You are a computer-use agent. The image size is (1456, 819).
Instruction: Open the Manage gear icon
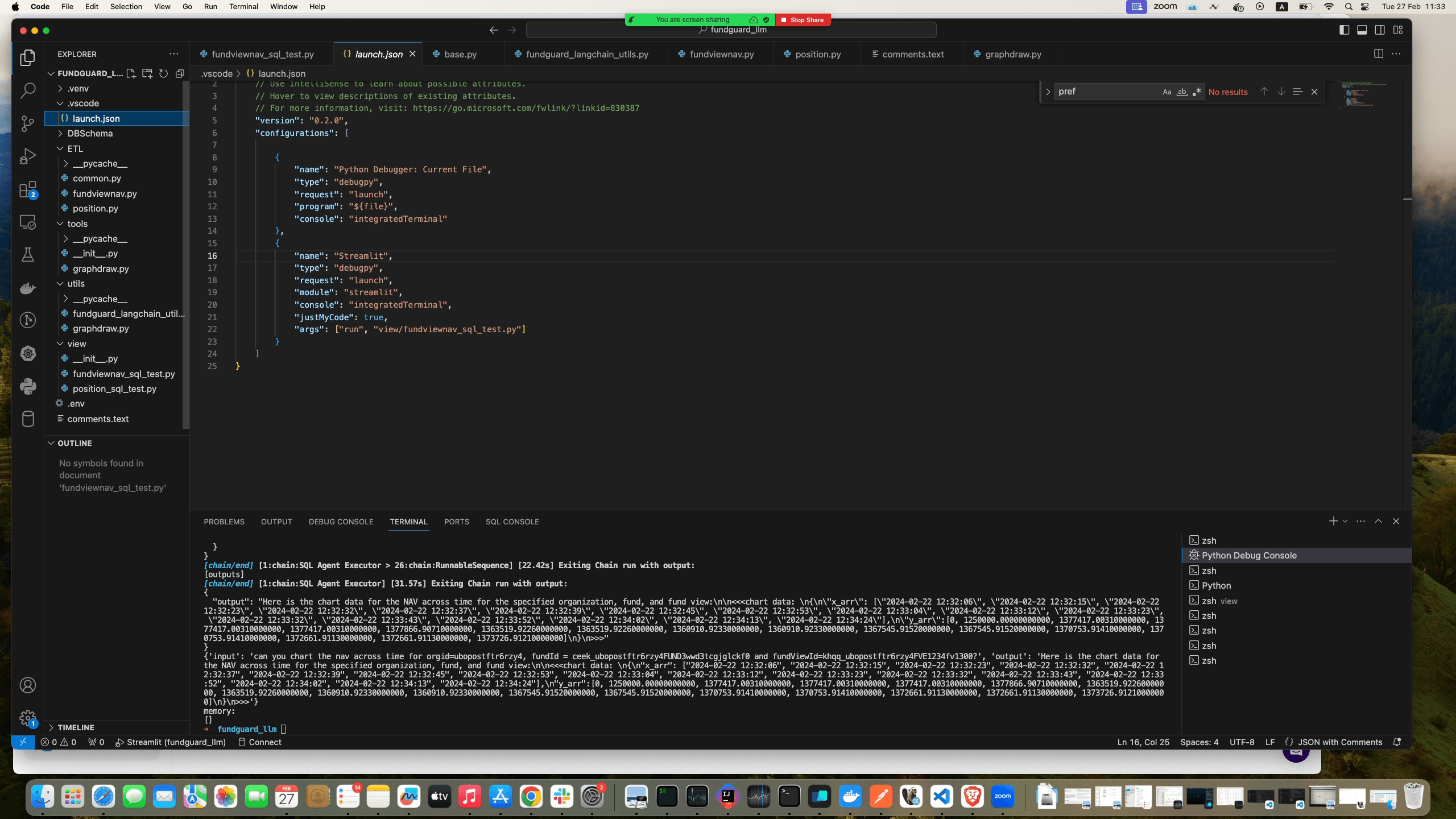point(28,718)
